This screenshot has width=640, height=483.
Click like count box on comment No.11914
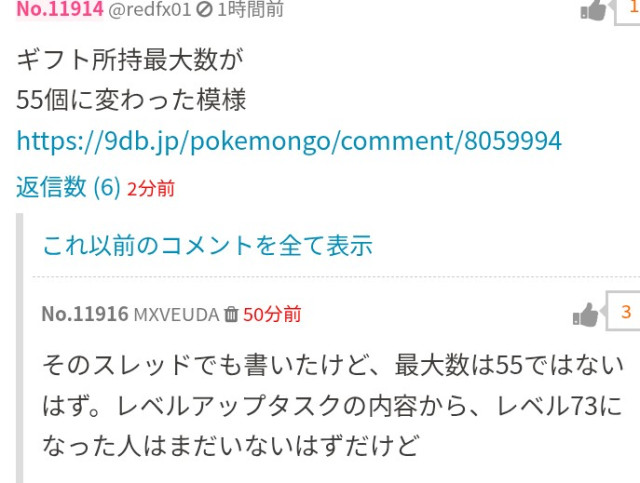click(629, 10)
